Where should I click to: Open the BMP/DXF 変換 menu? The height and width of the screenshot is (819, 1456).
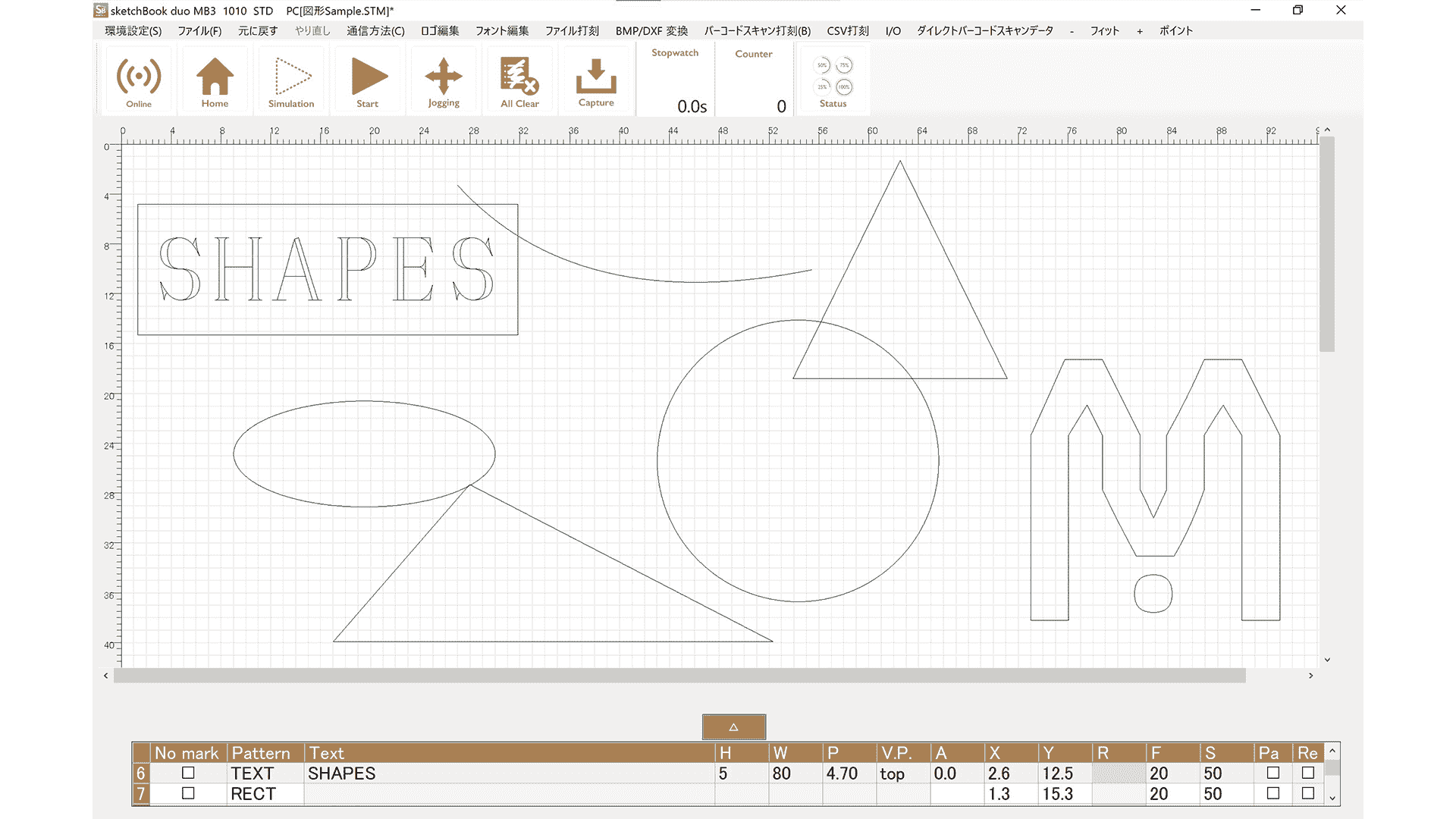[651, 31]
